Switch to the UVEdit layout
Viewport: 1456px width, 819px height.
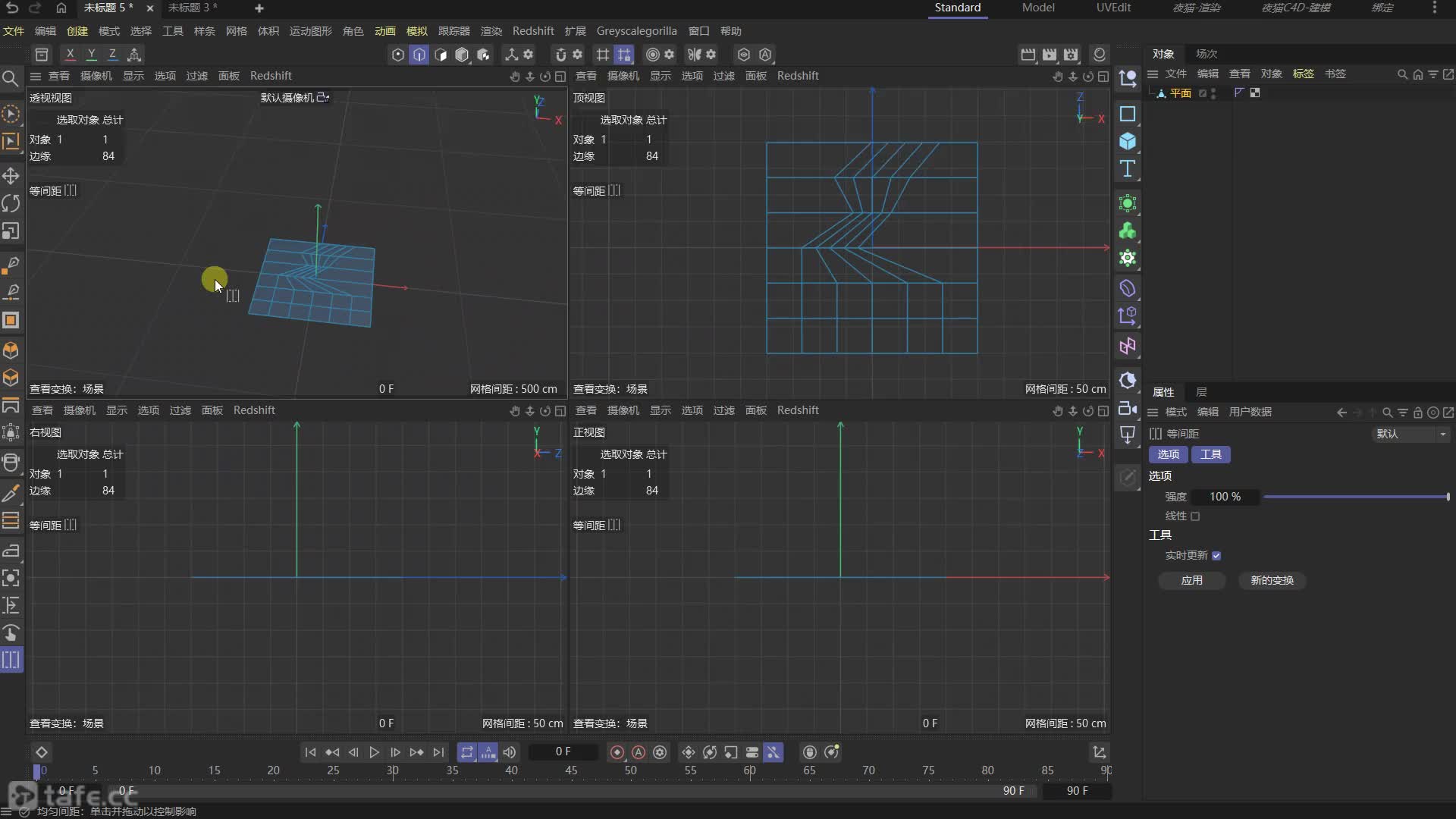1113,8
